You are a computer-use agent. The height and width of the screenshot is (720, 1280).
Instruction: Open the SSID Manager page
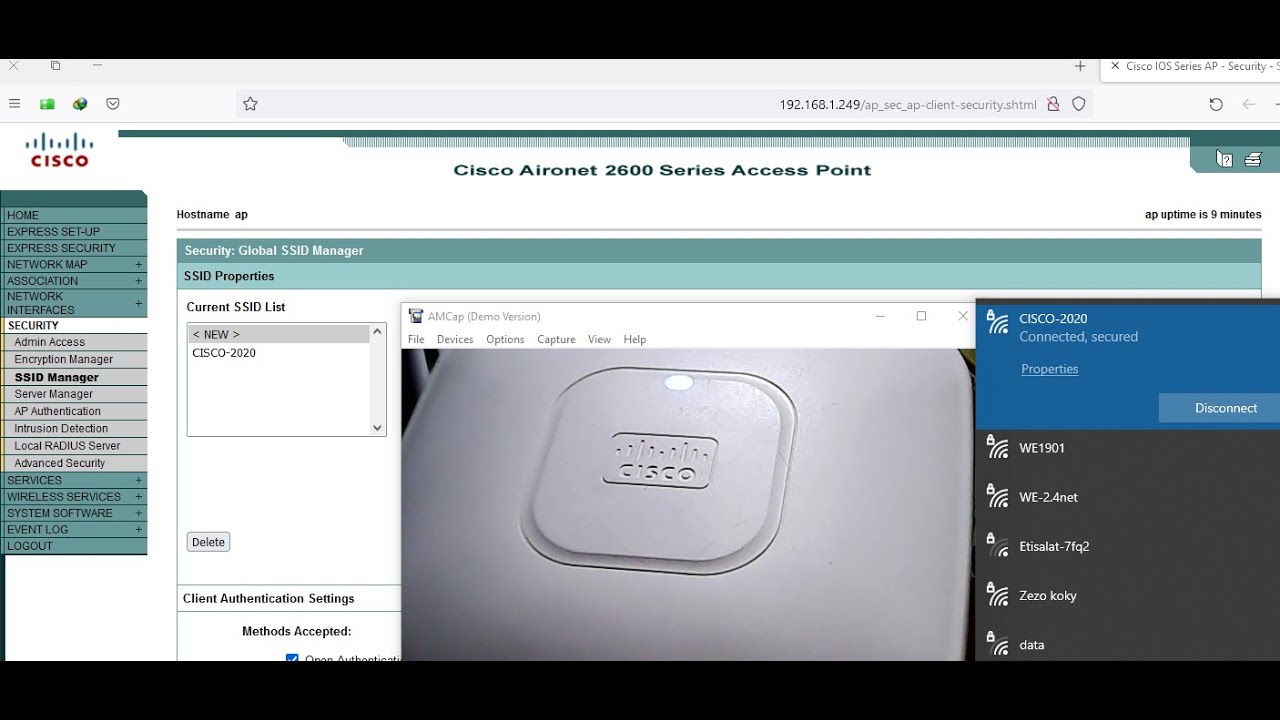point(56,377)
